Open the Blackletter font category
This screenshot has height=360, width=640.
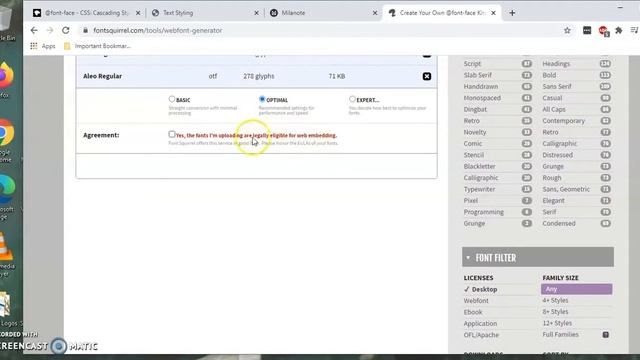tap(479, 167)
